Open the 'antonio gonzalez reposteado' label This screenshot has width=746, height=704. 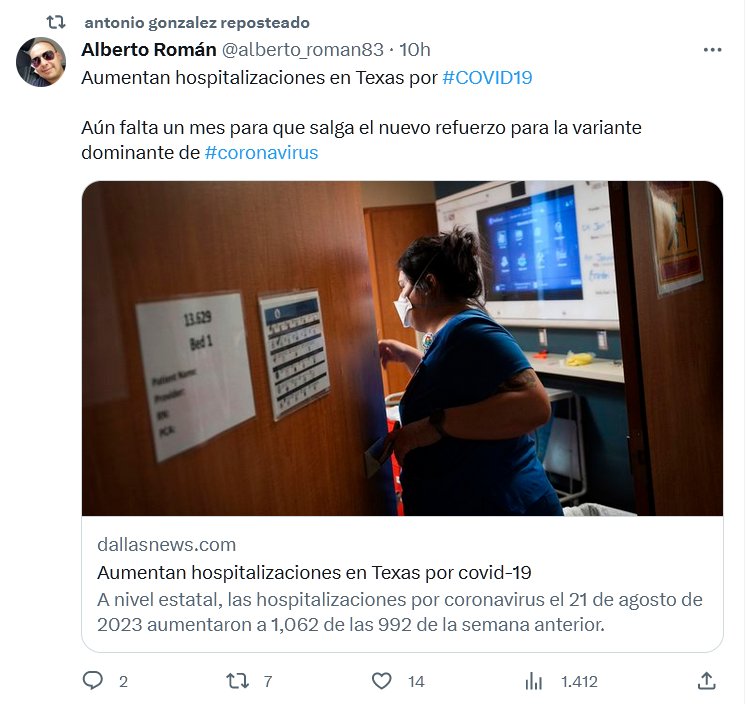pos(197,22)
